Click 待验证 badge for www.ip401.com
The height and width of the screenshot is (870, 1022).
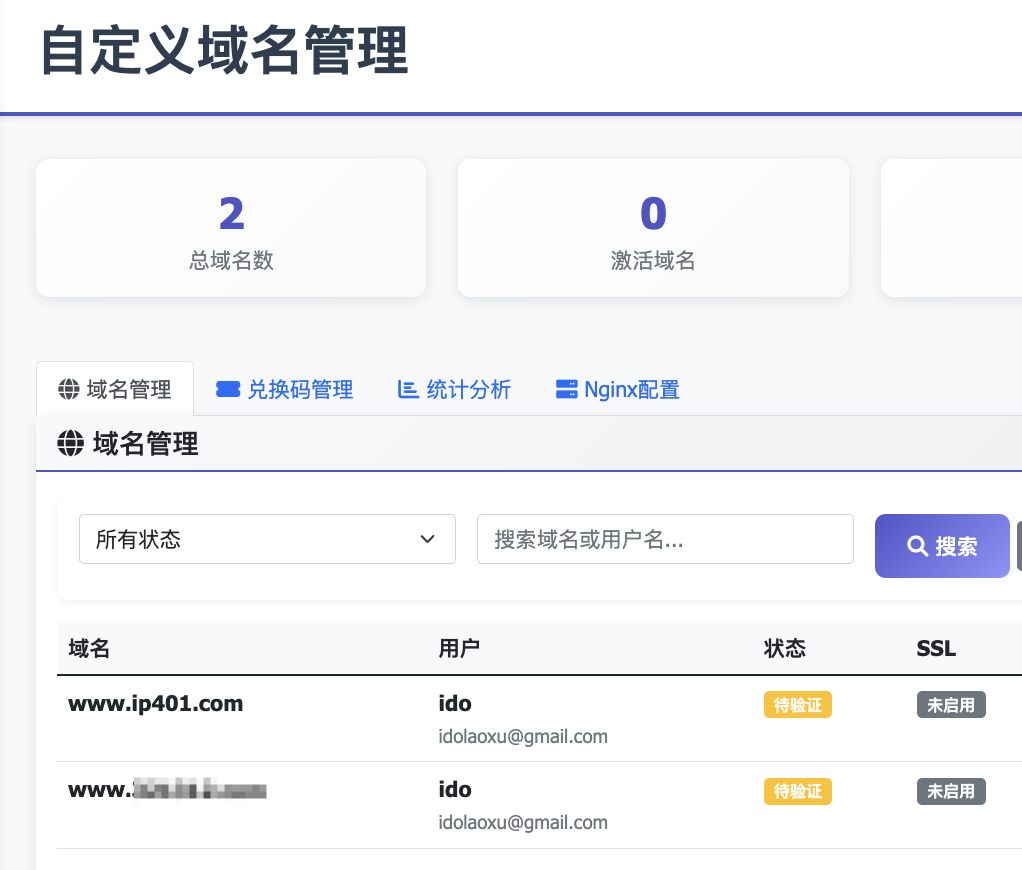tap(798, 705)
